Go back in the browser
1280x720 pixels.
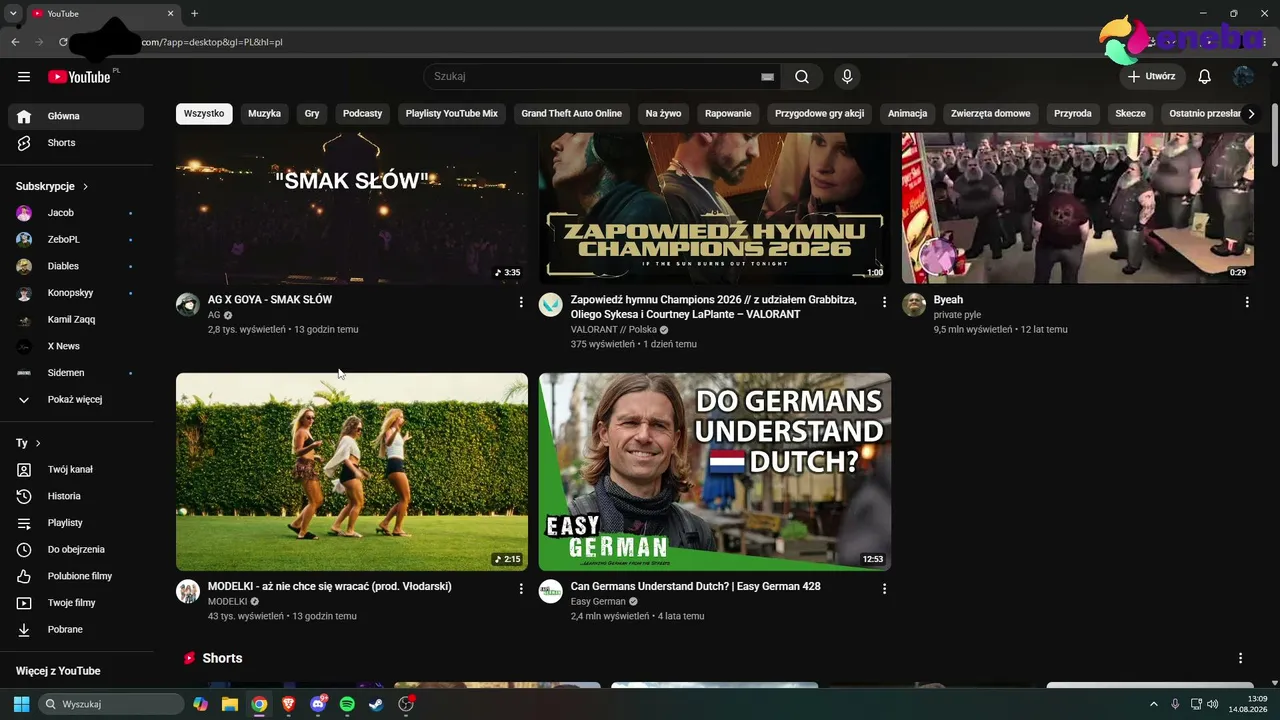click(15, 42)
